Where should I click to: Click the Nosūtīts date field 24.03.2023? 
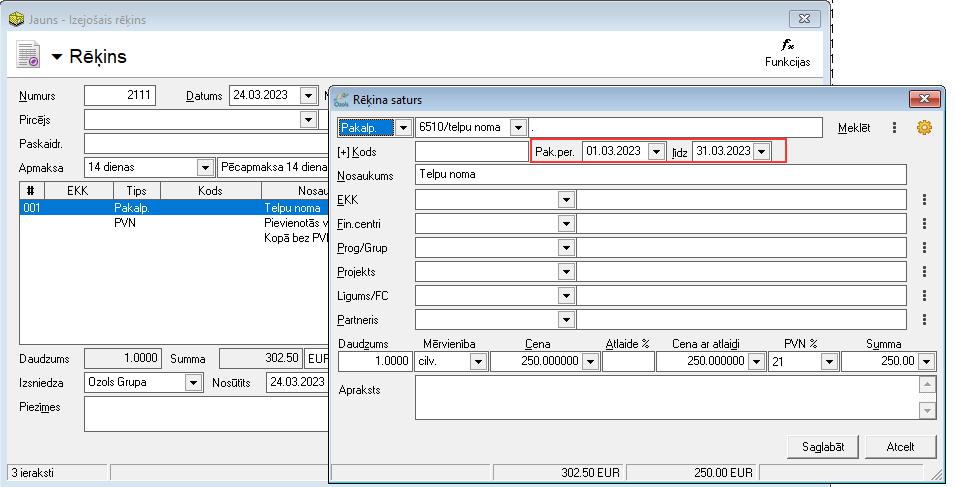(298, 382)
